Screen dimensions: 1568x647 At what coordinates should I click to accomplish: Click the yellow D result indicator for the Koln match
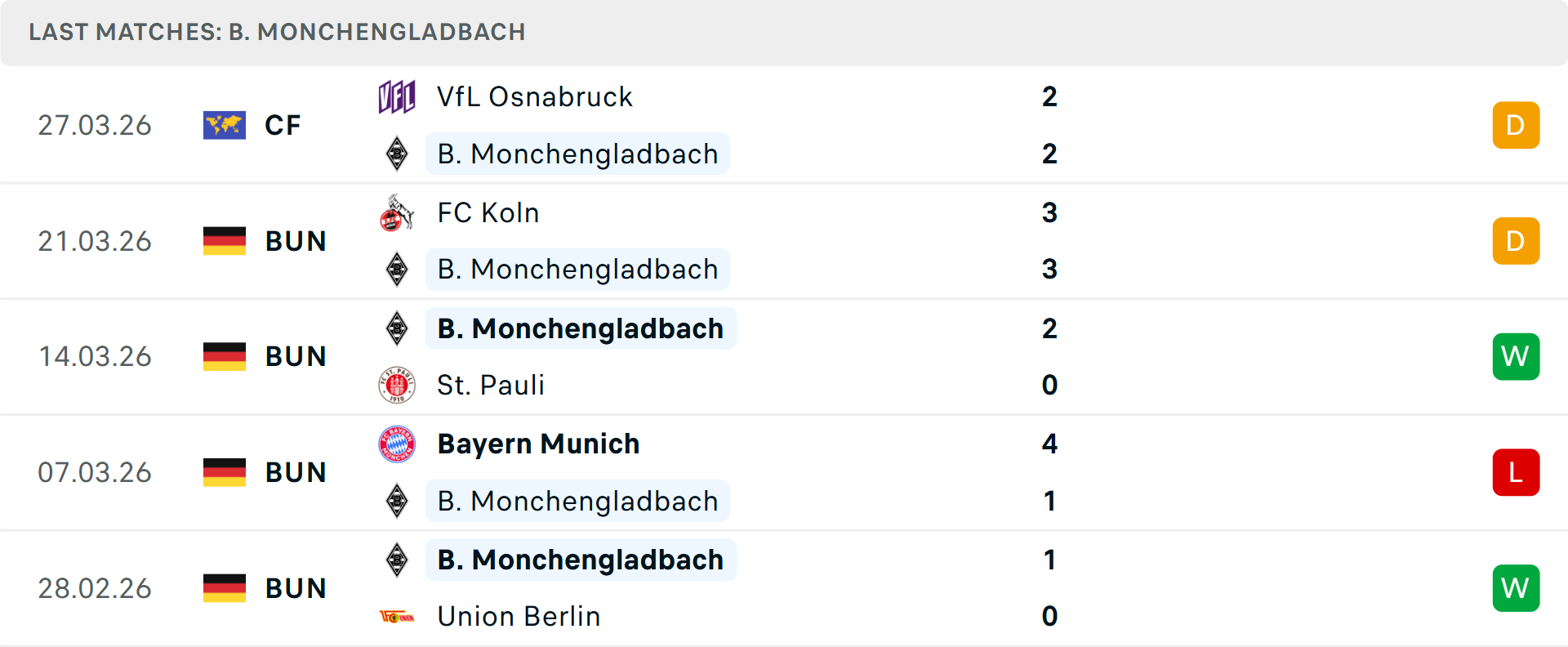[1516, 241]
